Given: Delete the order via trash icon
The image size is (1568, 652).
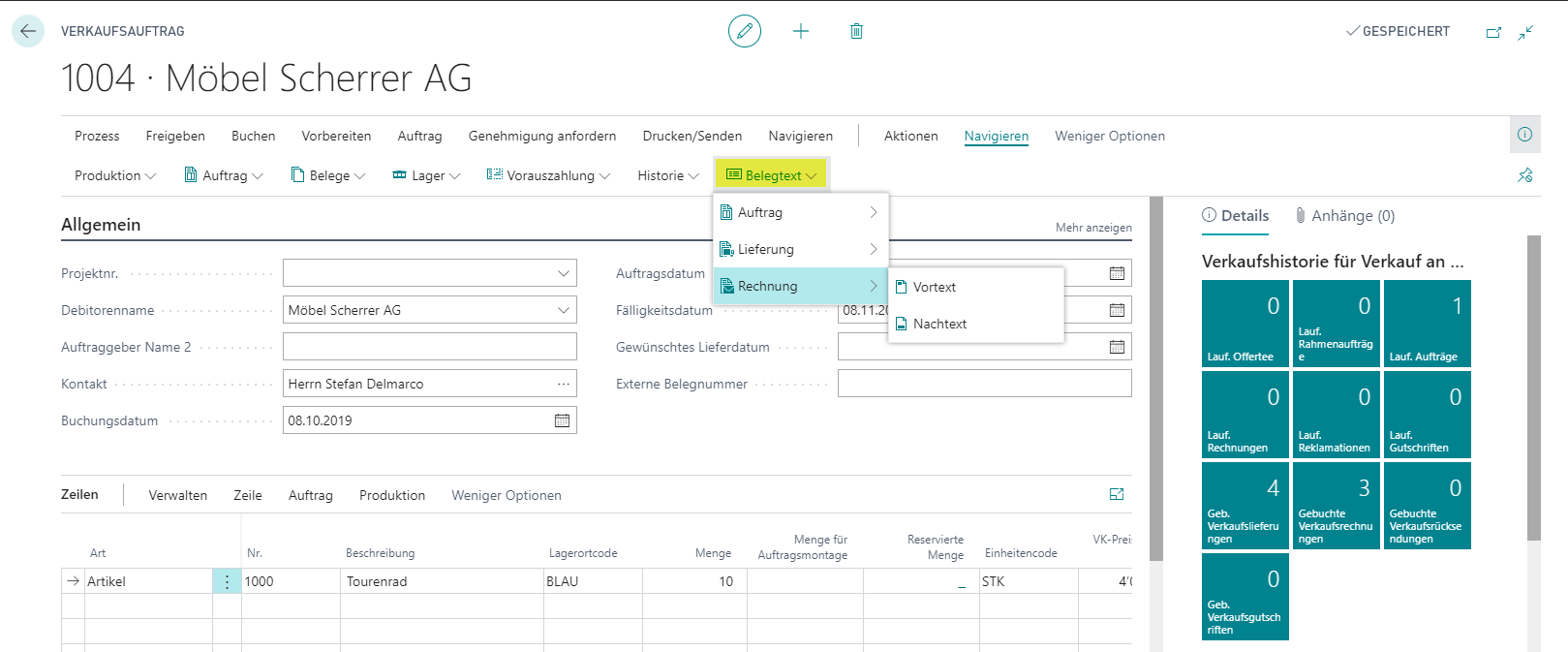Looking at the screenshot, I should (856, 31).
